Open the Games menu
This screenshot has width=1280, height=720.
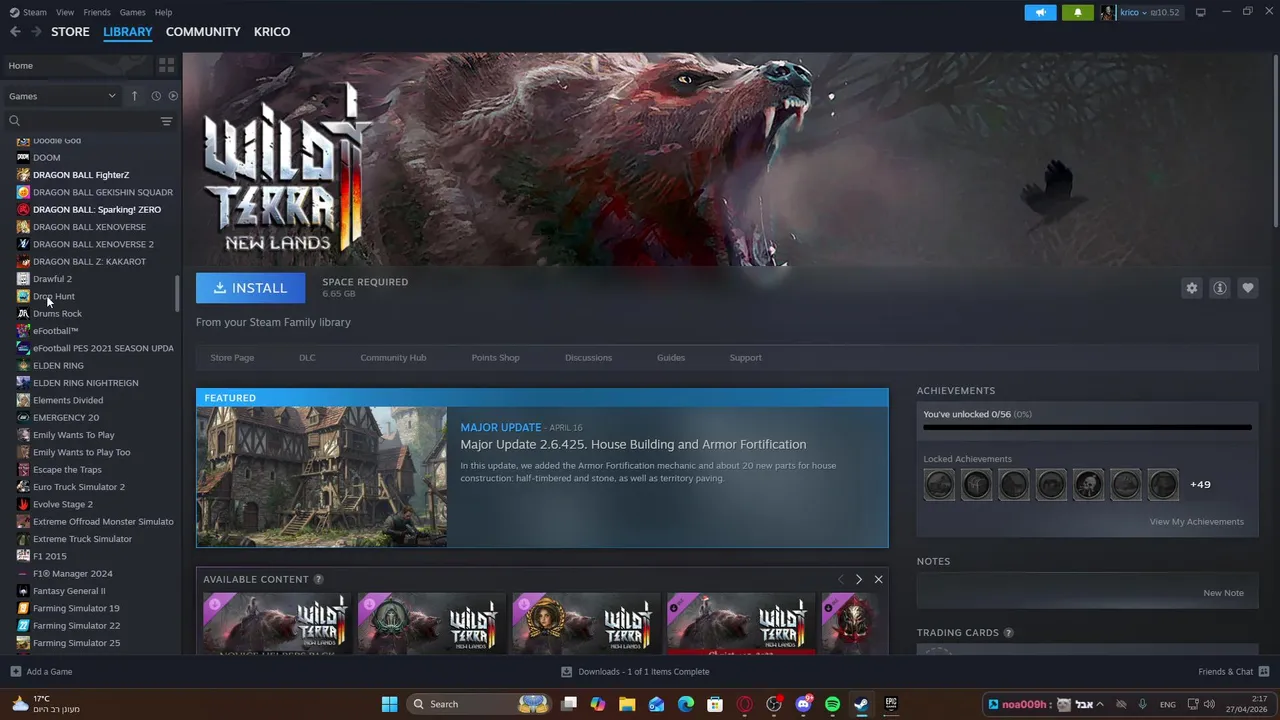[132, 12]
